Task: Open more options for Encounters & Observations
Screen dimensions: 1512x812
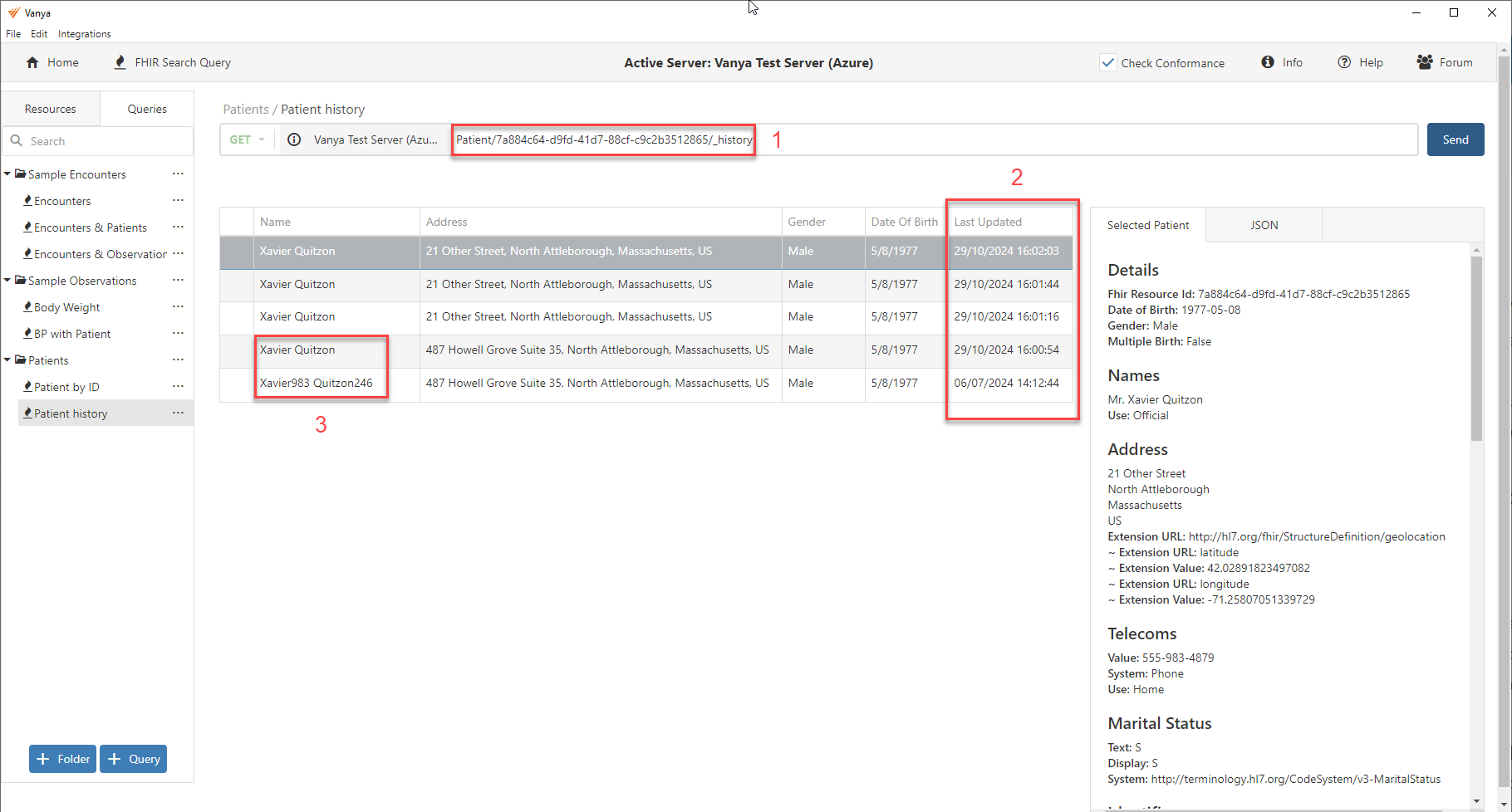Action: point(178,253)
